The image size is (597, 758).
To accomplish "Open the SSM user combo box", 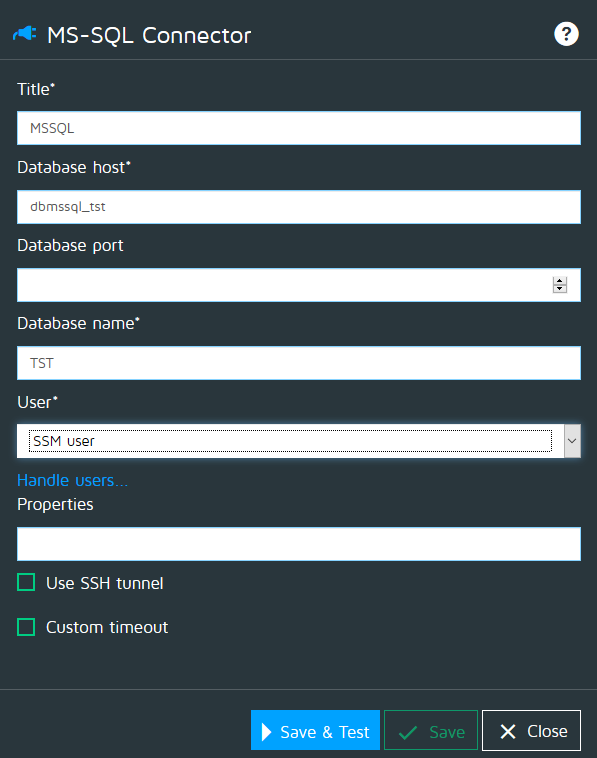I will click(299, 441).
